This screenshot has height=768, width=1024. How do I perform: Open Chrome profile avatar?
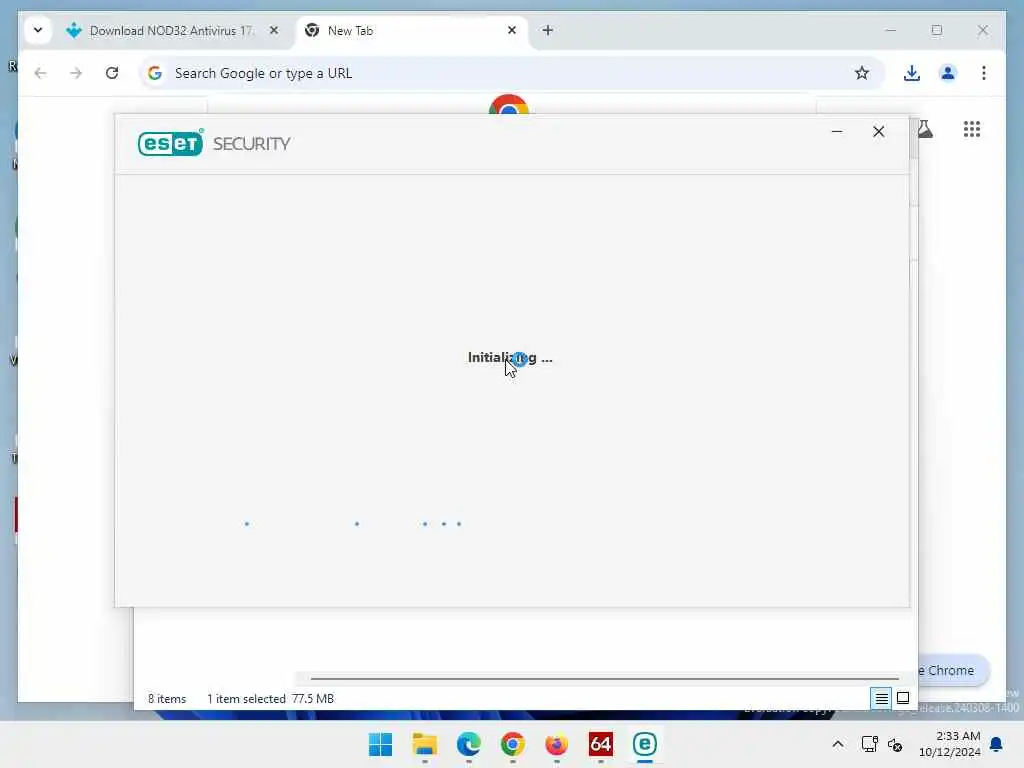tap(948, 73)
